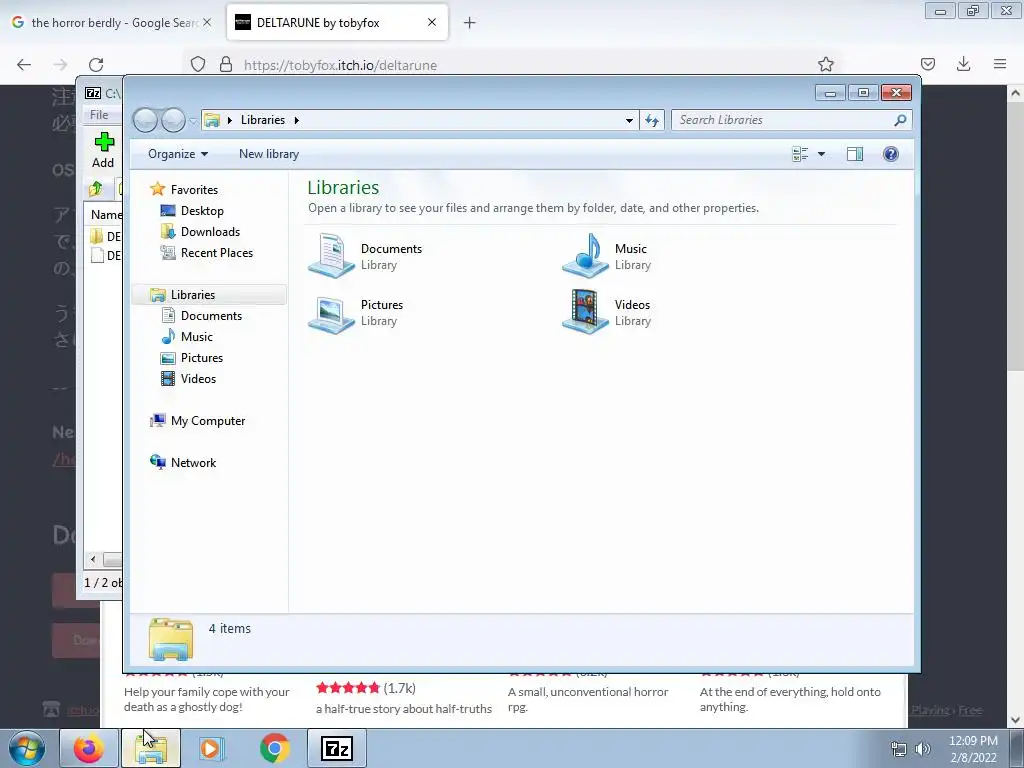Image resolution: width=1024 pixels, height=768 pixels.
Task: Show the preview pane
Action: point(855,154)
